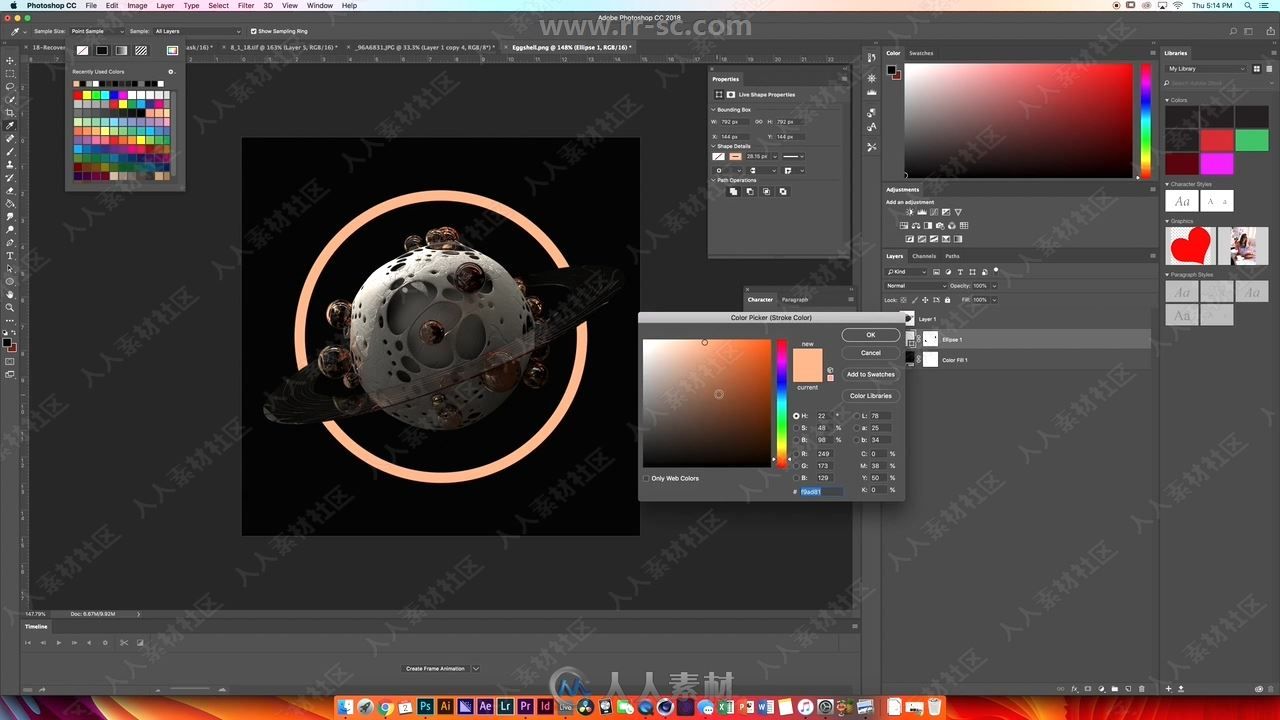Toggle Show Sampling Ring checkbox
1280x720 pixels.
click(x=253, y=31)
